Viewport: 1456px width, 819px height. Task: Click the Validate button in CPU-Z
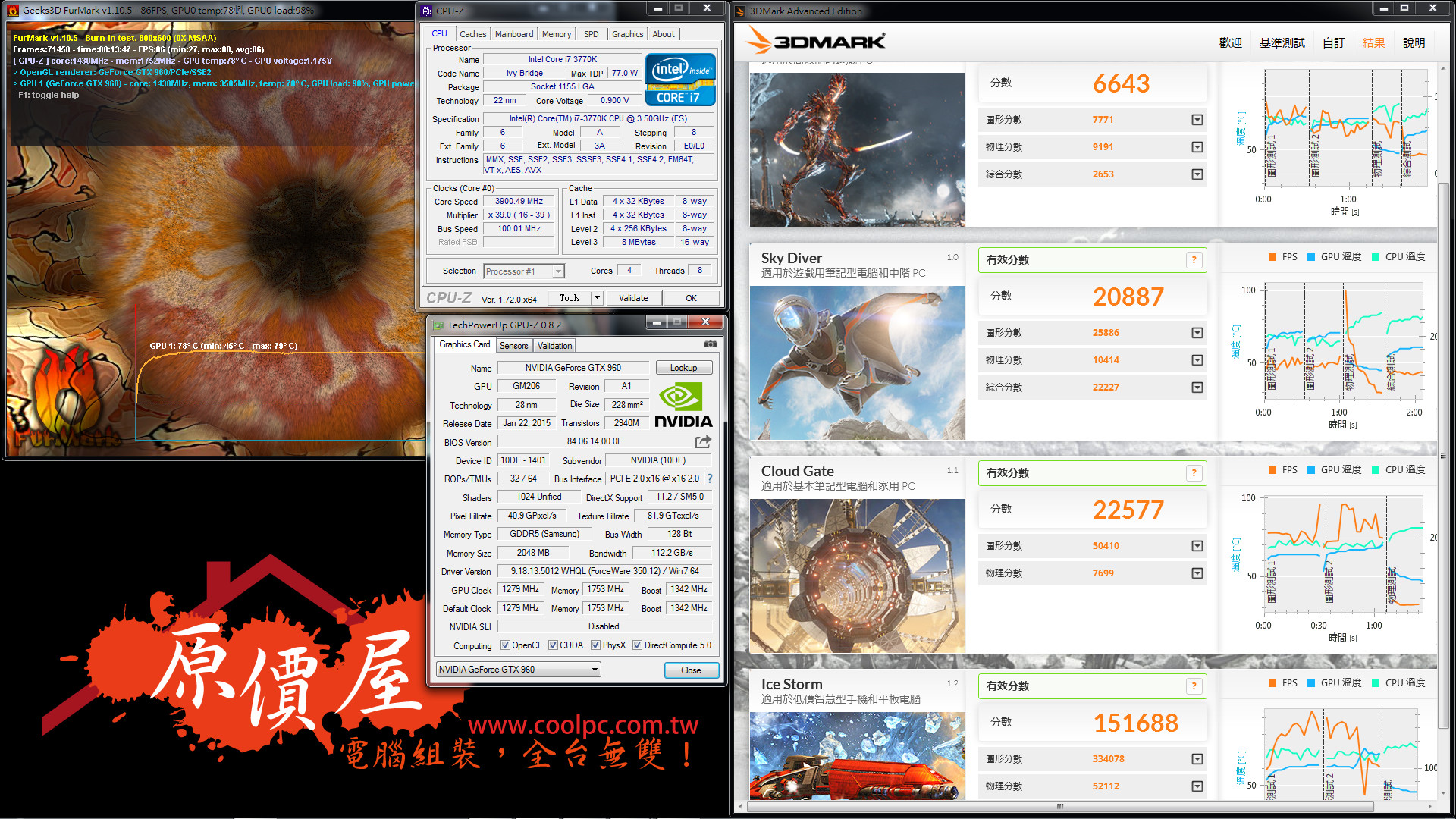pyautogui.click(x=633, y=298)
